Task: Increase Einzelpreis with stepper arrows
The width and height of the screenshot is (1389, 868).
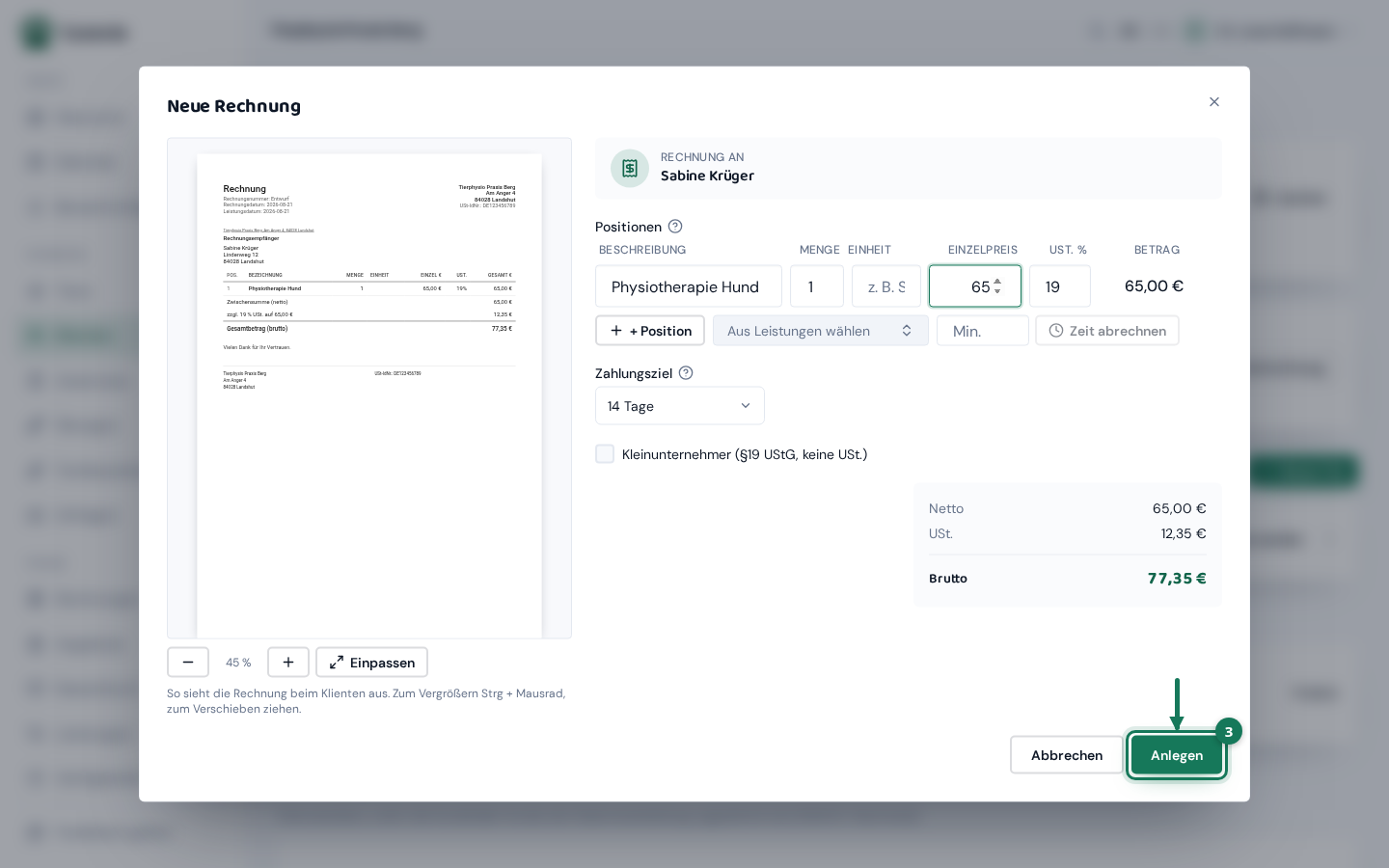Action: [x=997, y=282]
